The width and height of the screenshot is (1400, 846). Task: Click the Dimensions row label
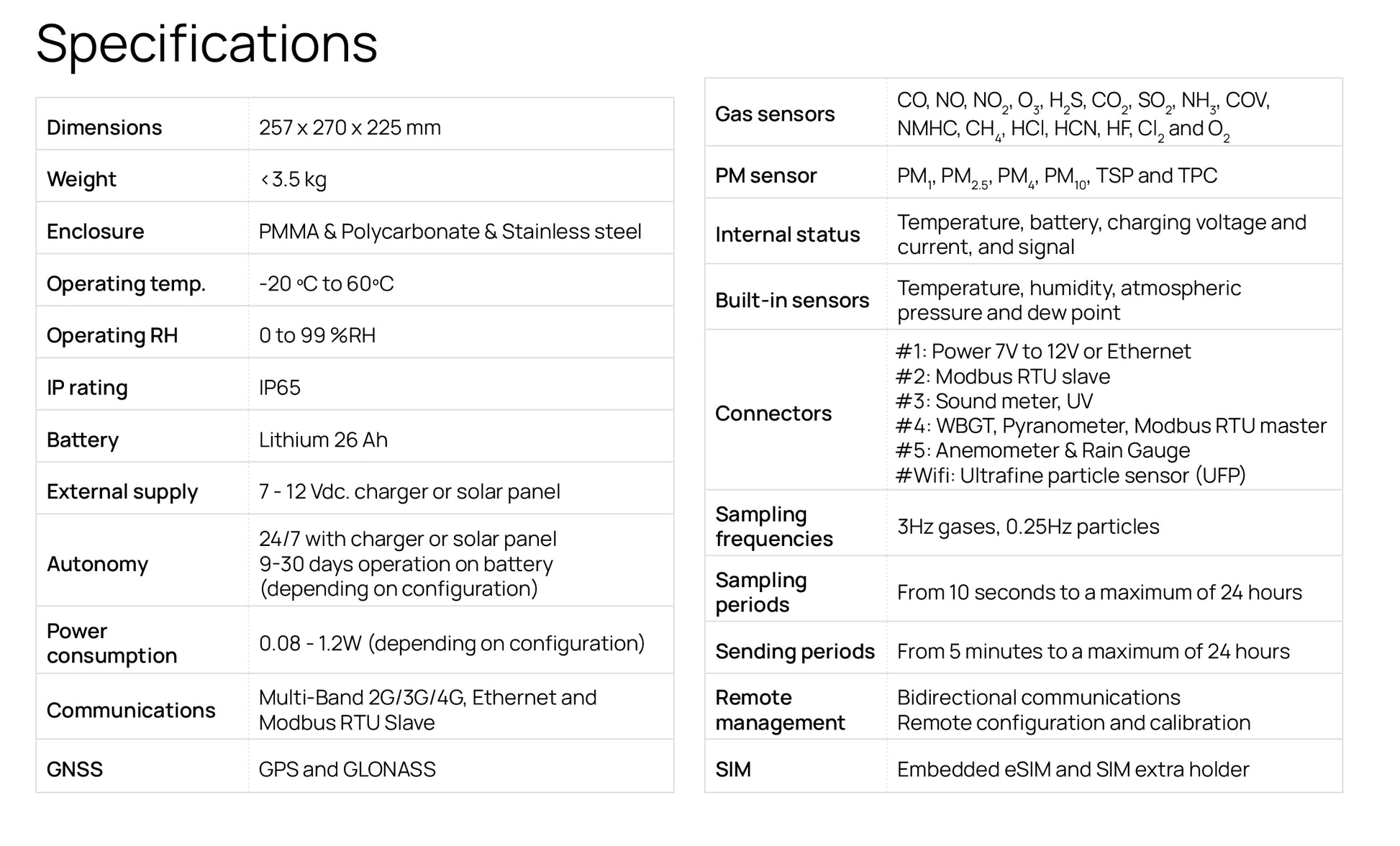point(104,127)
